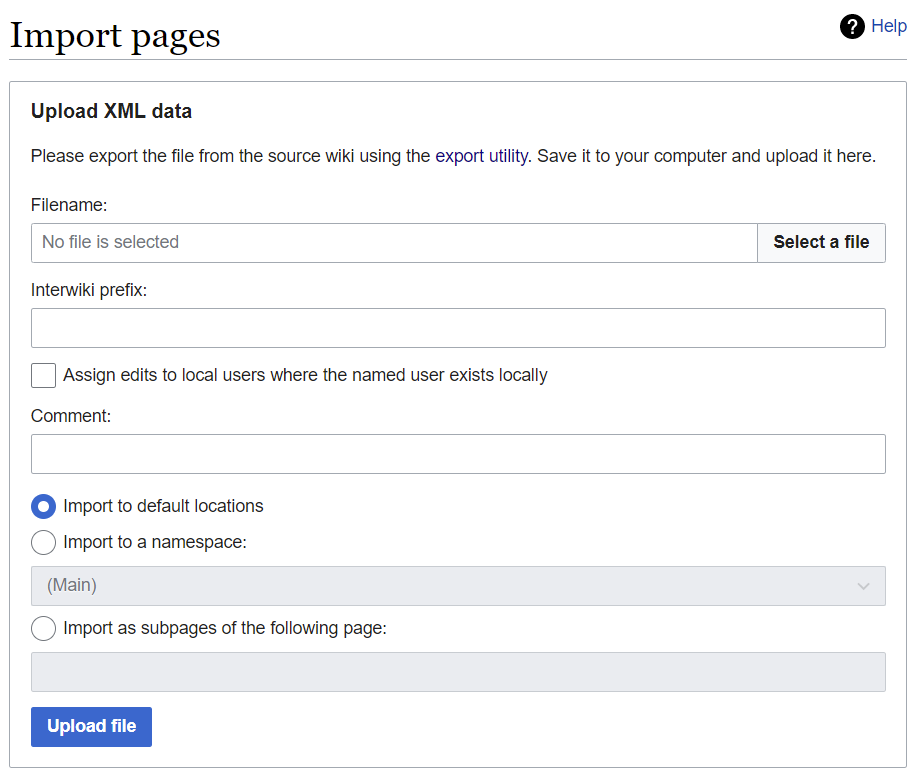920x777 pixels.
Task: Focus the Interwiki prefix text box
Action: click(458, 328)
